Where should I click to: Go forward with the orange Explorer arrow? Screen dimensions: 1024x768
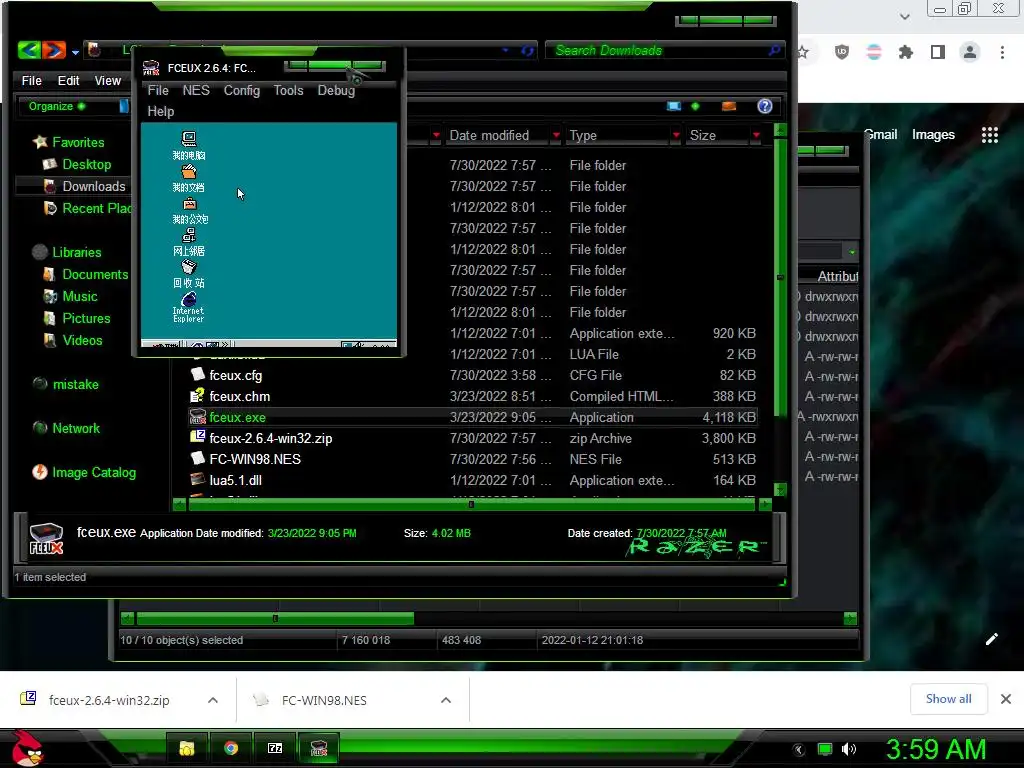click(x=54, y=50)
